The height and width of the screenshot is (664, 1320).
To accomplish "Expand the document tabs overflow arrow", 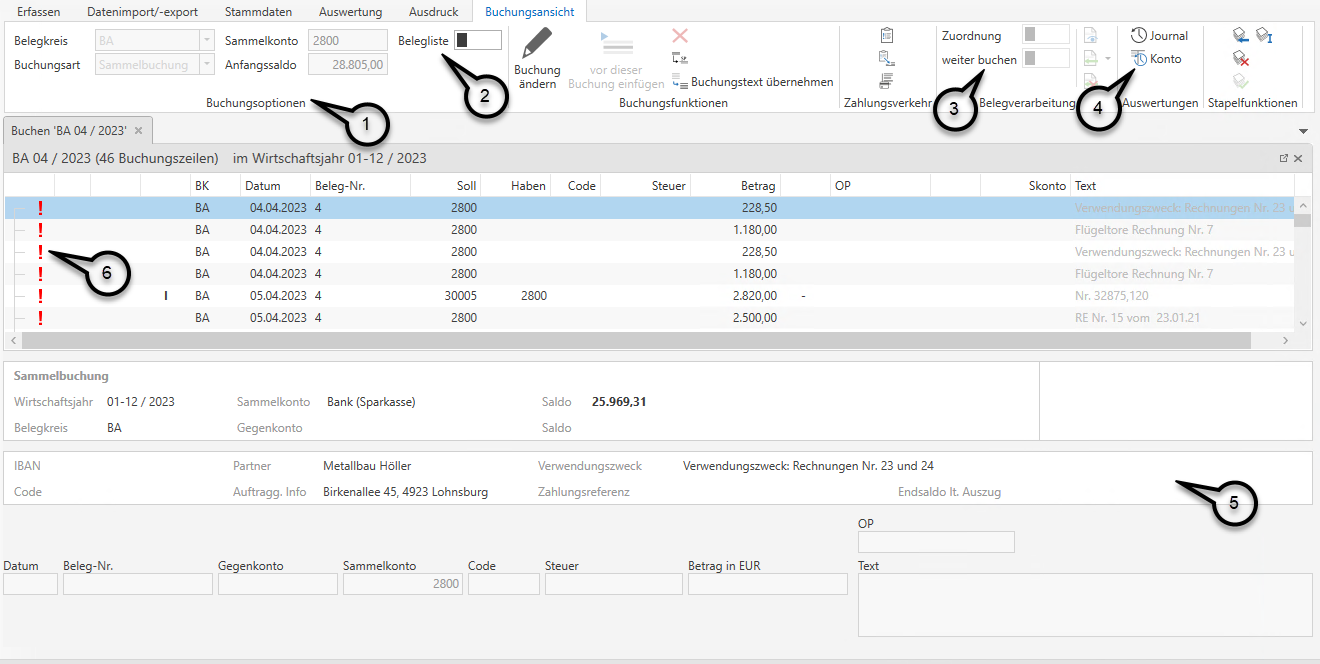I will (1303, 131).
